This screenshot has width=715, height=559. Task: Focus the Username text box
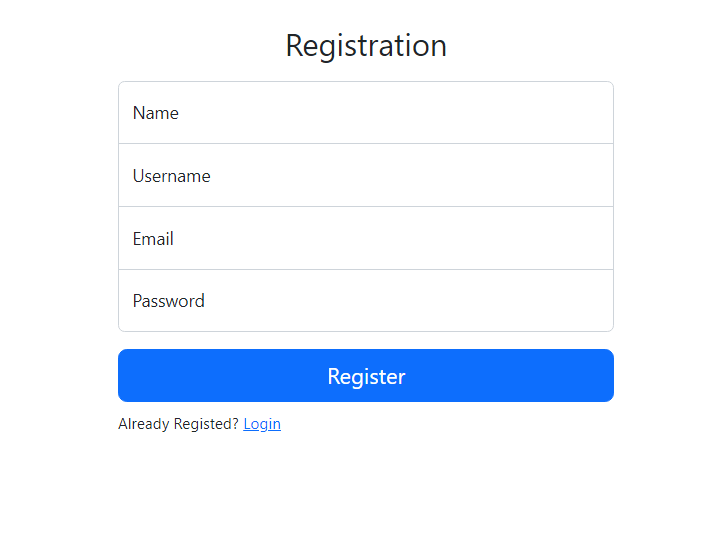365,176
